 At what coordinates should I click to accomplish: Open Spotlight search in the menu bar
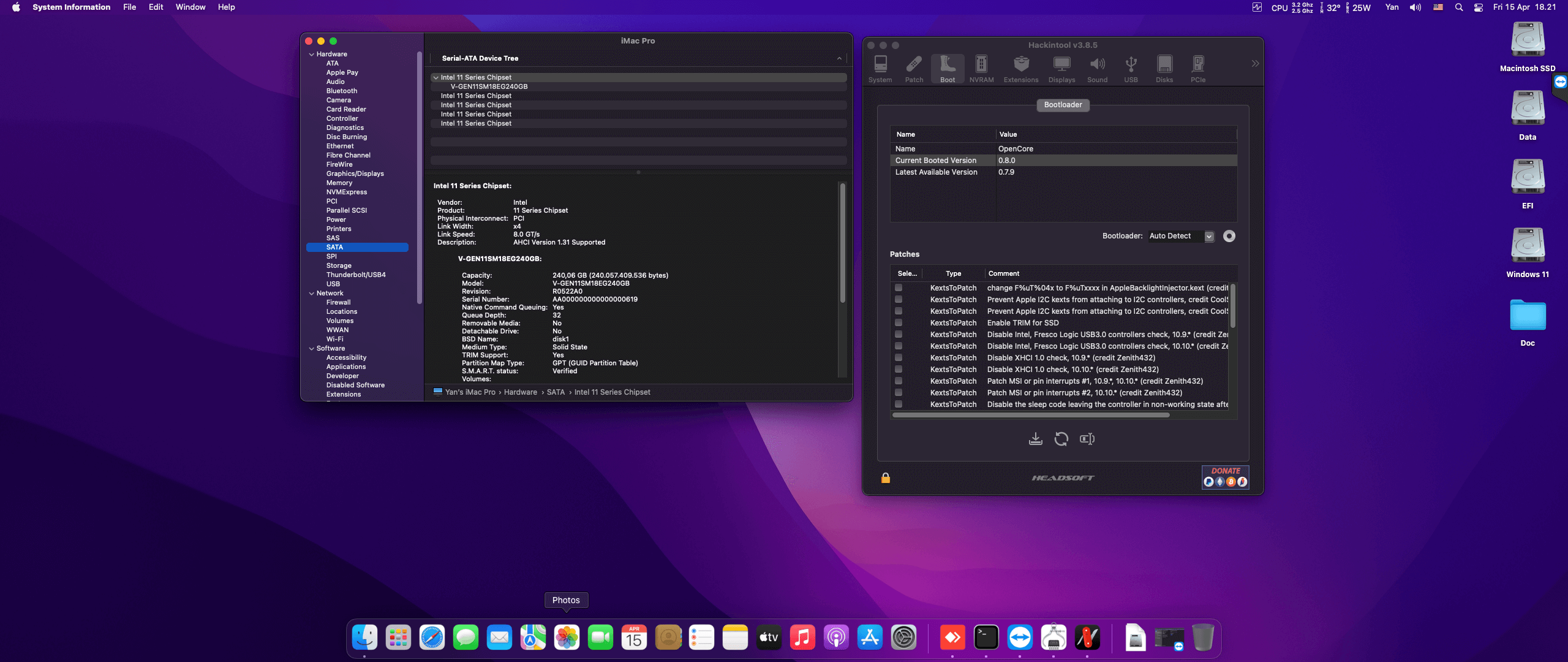[x=1459, y=7]
